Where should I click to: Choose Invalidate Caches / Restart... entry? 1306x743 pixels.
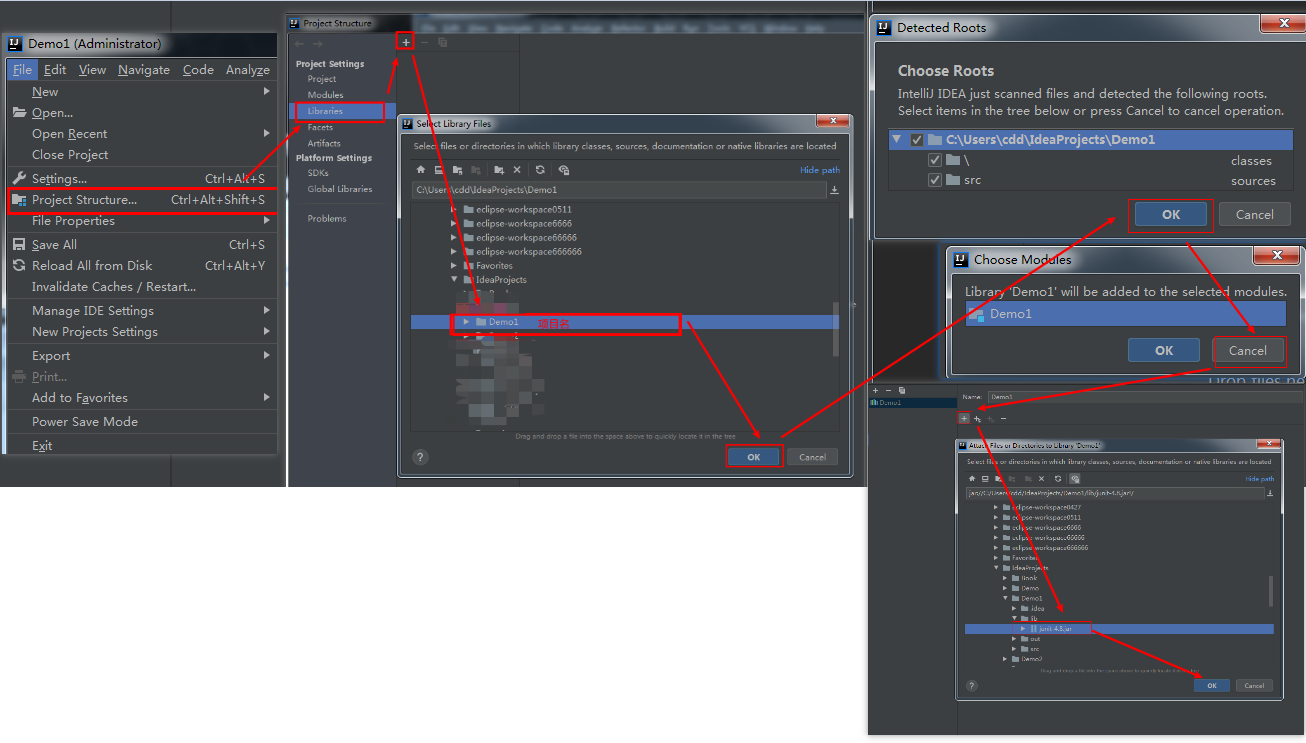(140, 286)
